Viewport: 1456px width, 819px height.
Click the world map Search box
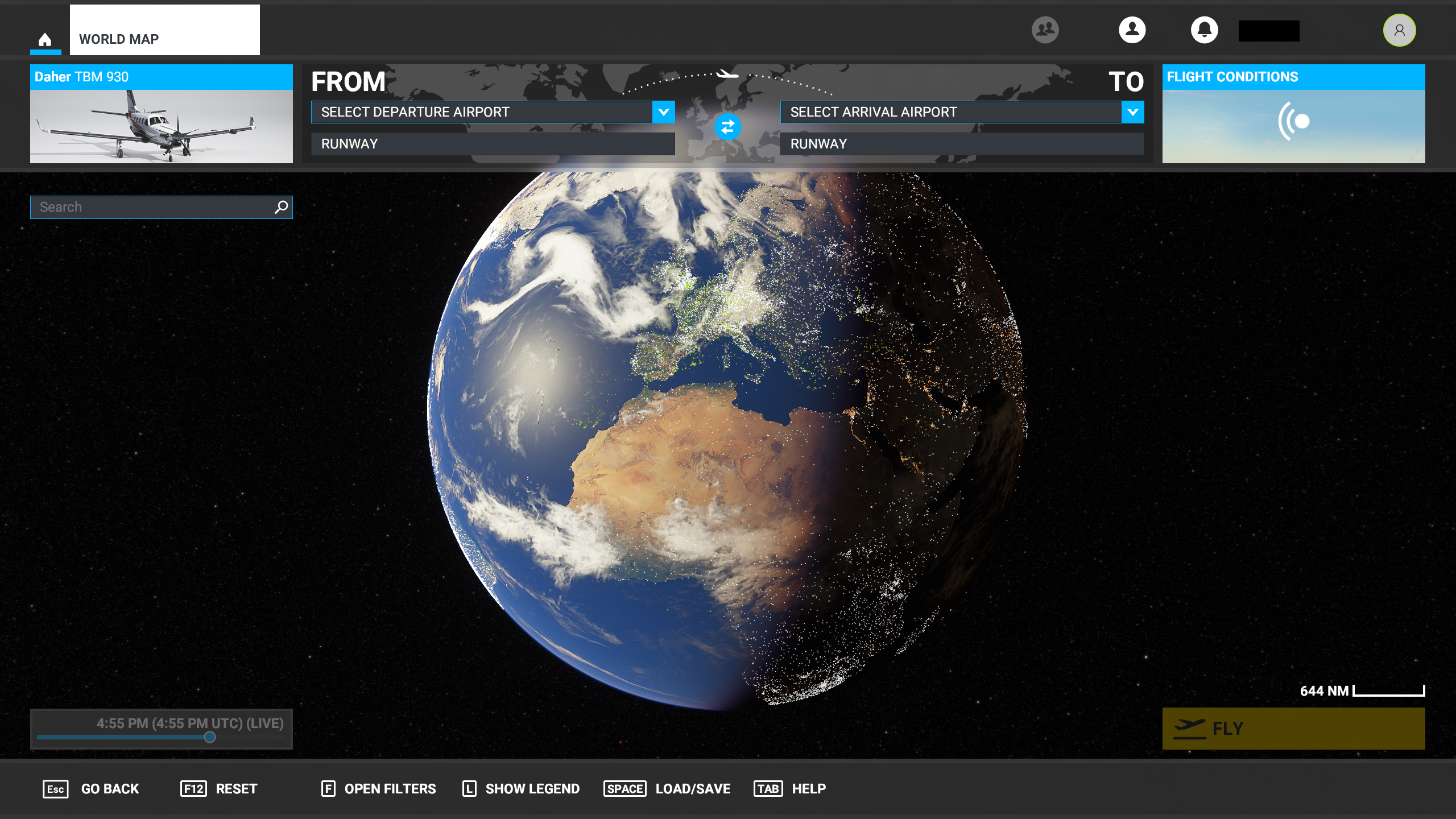pyautogui.click(x=162, y=207)
